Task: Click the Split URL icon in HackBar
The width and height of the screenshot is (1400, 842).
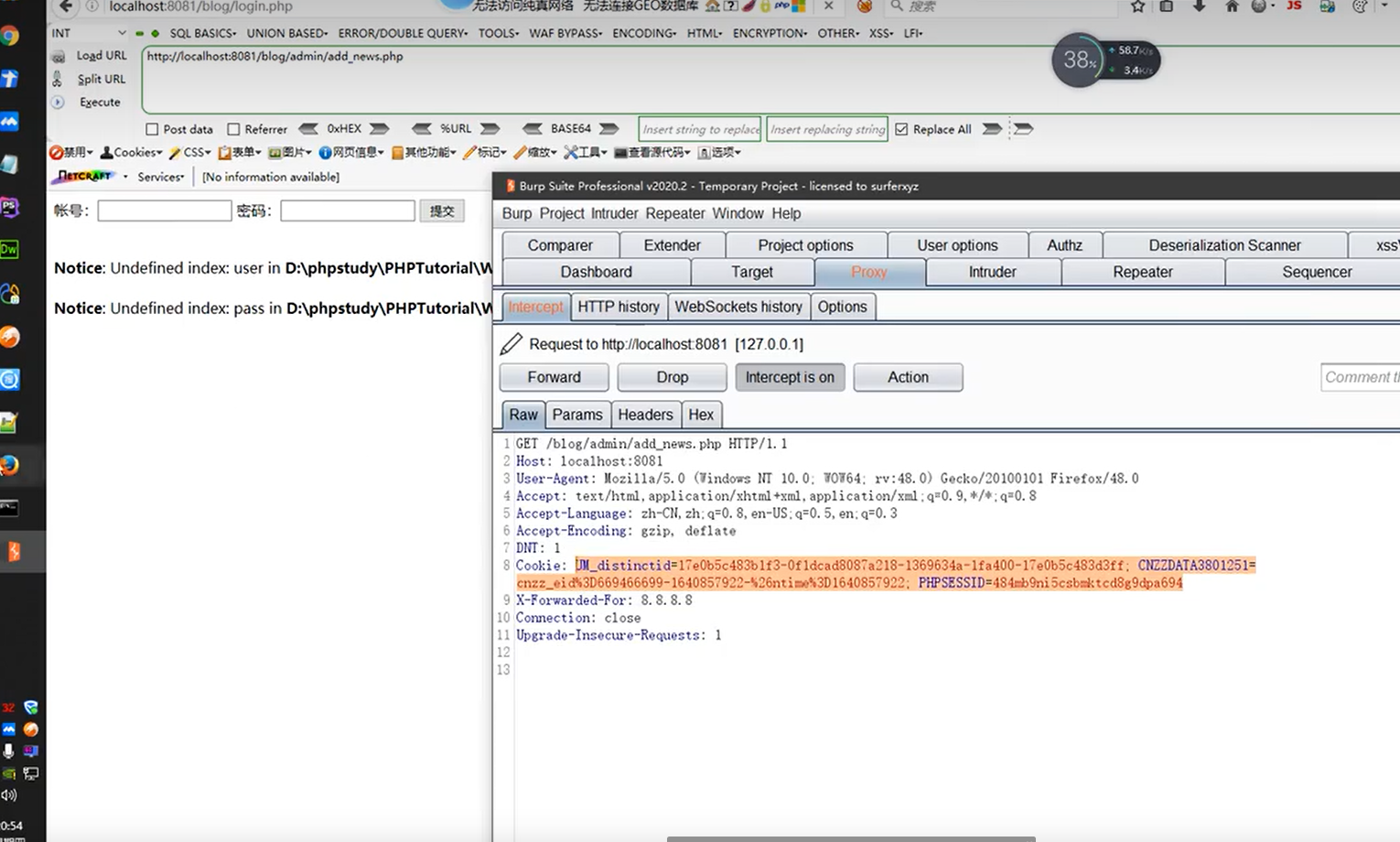Action: point(58,79)
